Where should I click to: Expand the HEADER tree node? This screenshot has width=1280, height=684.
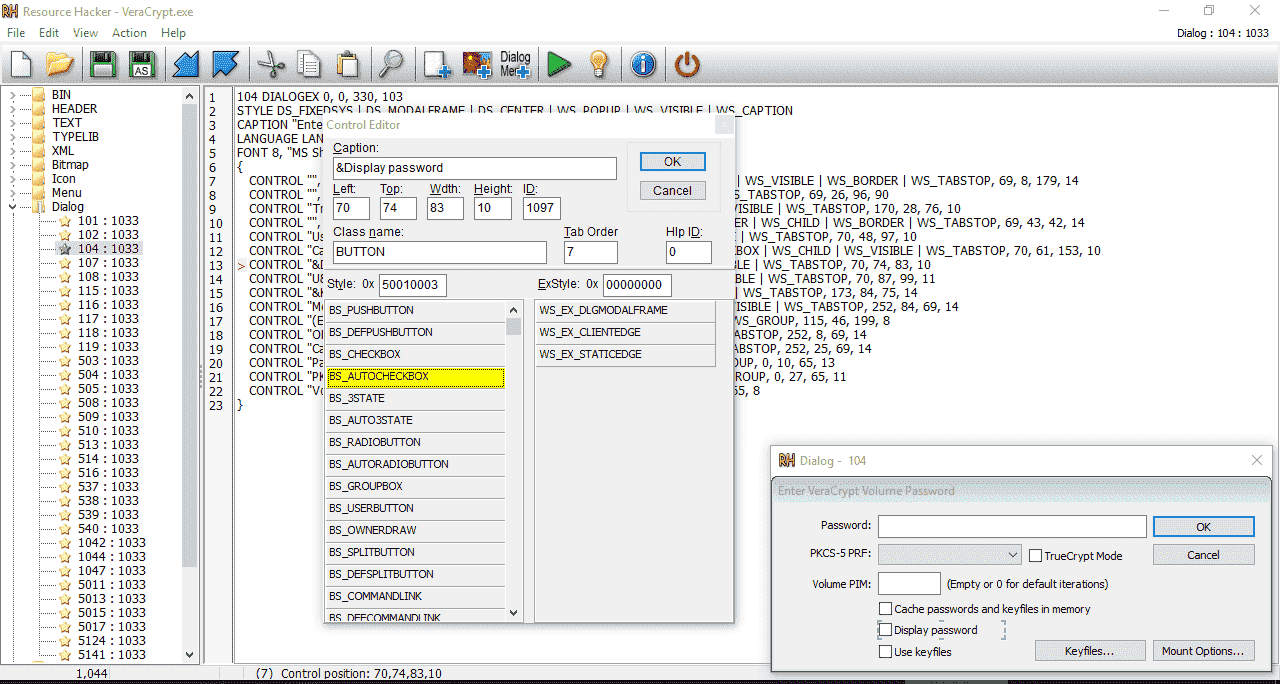click(x=12, y=109)
